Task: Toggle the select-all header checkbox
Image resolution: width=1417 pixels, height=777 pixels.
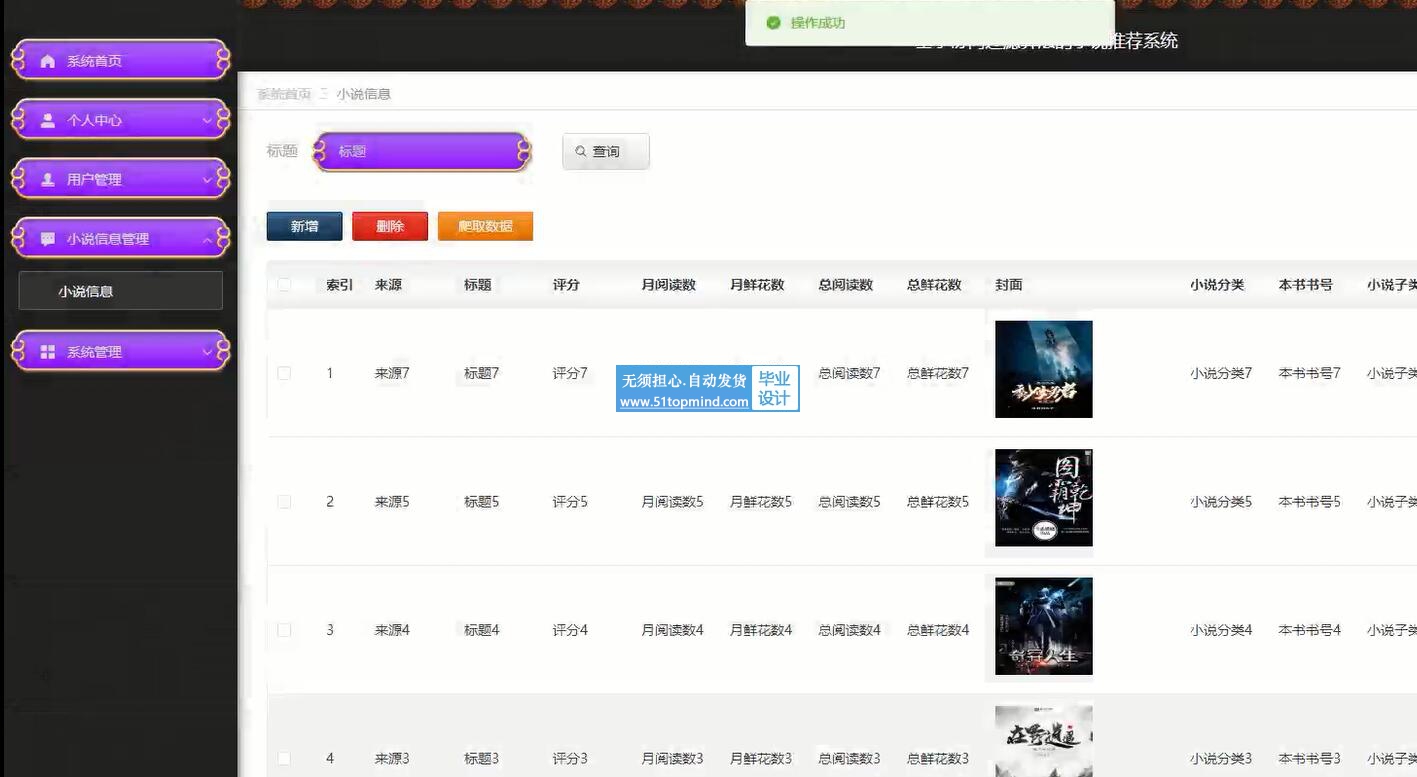Action: [284, 285]
